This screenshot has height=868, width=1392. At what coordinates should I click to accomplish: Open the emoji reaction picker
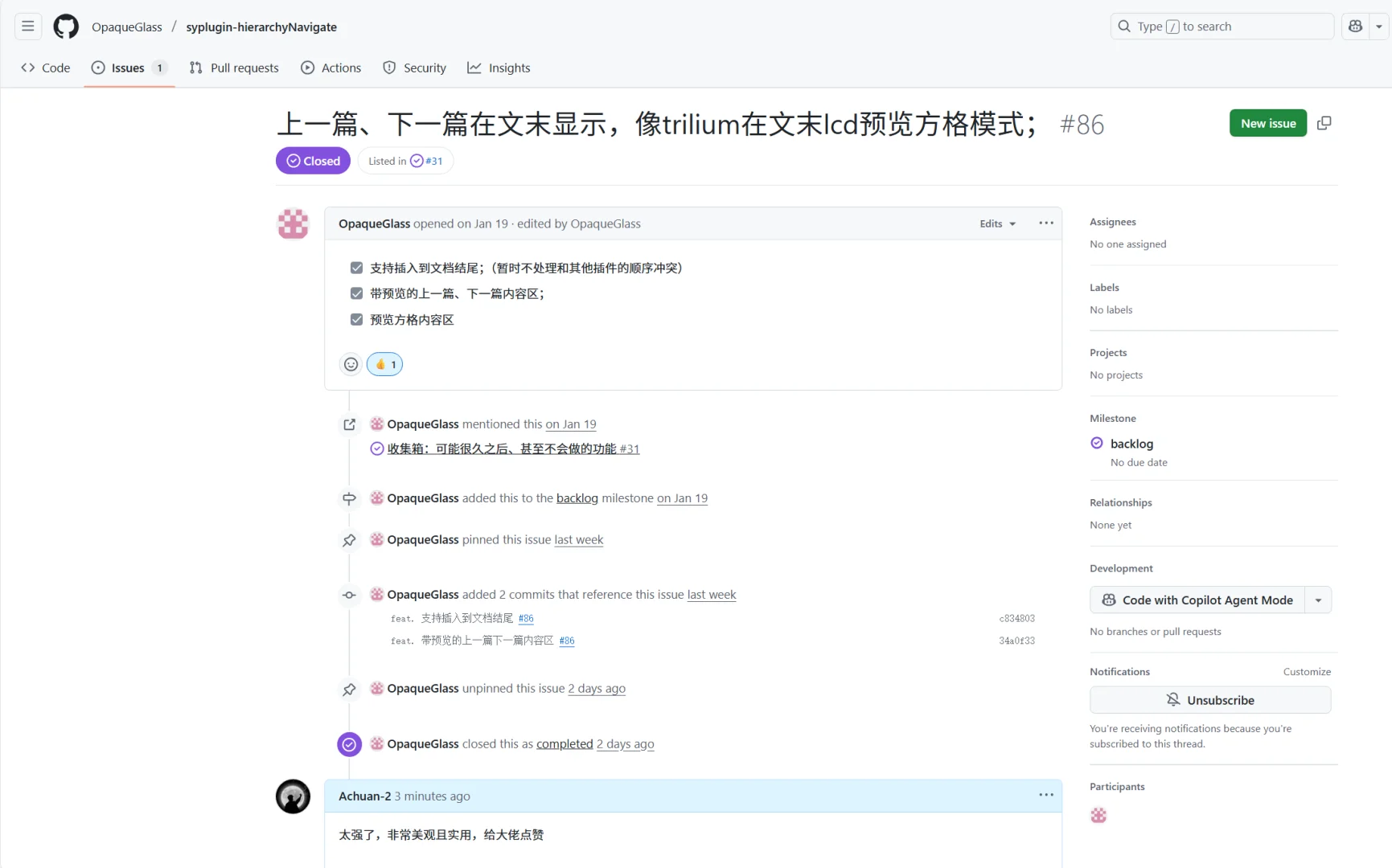point(350,363)
